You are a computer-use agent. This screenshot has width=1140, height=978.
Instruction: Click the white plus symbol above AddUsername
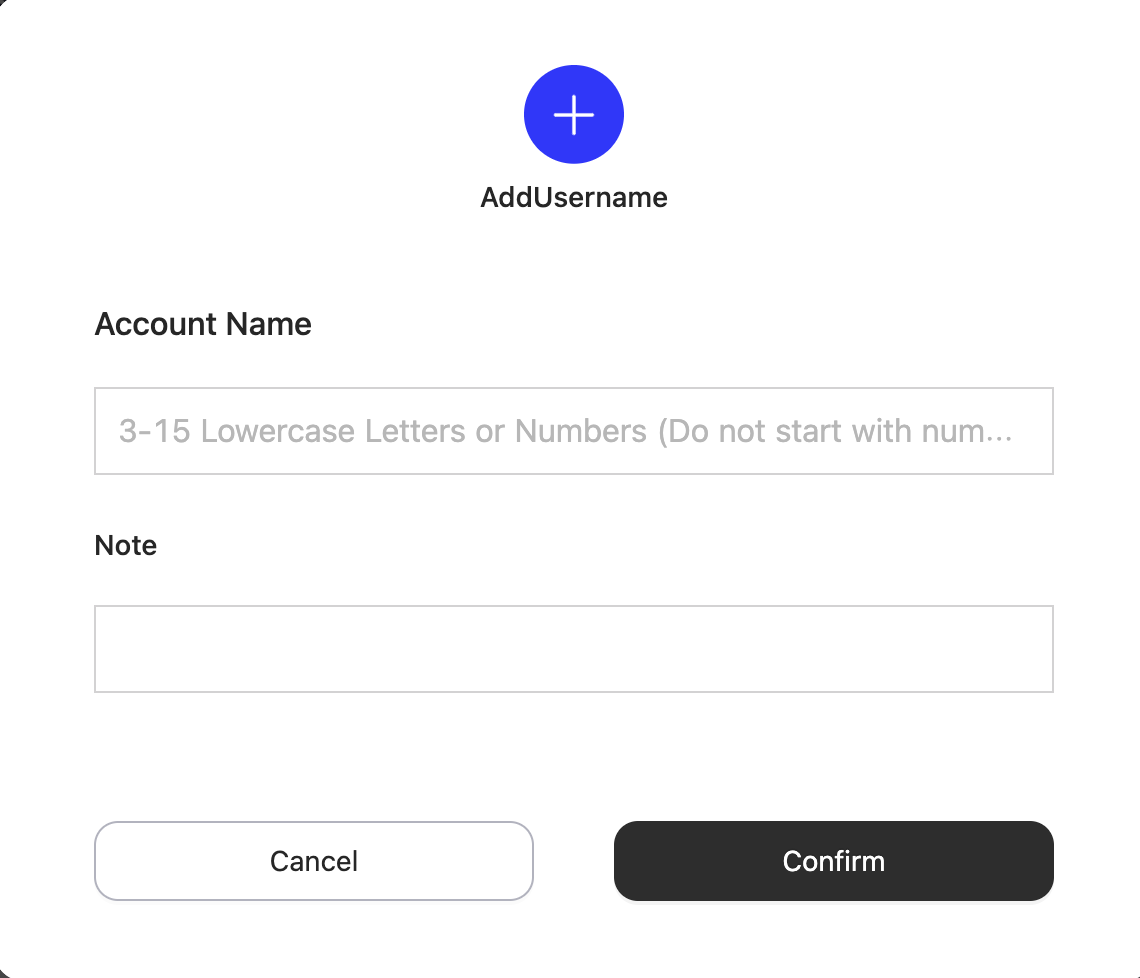574,115
